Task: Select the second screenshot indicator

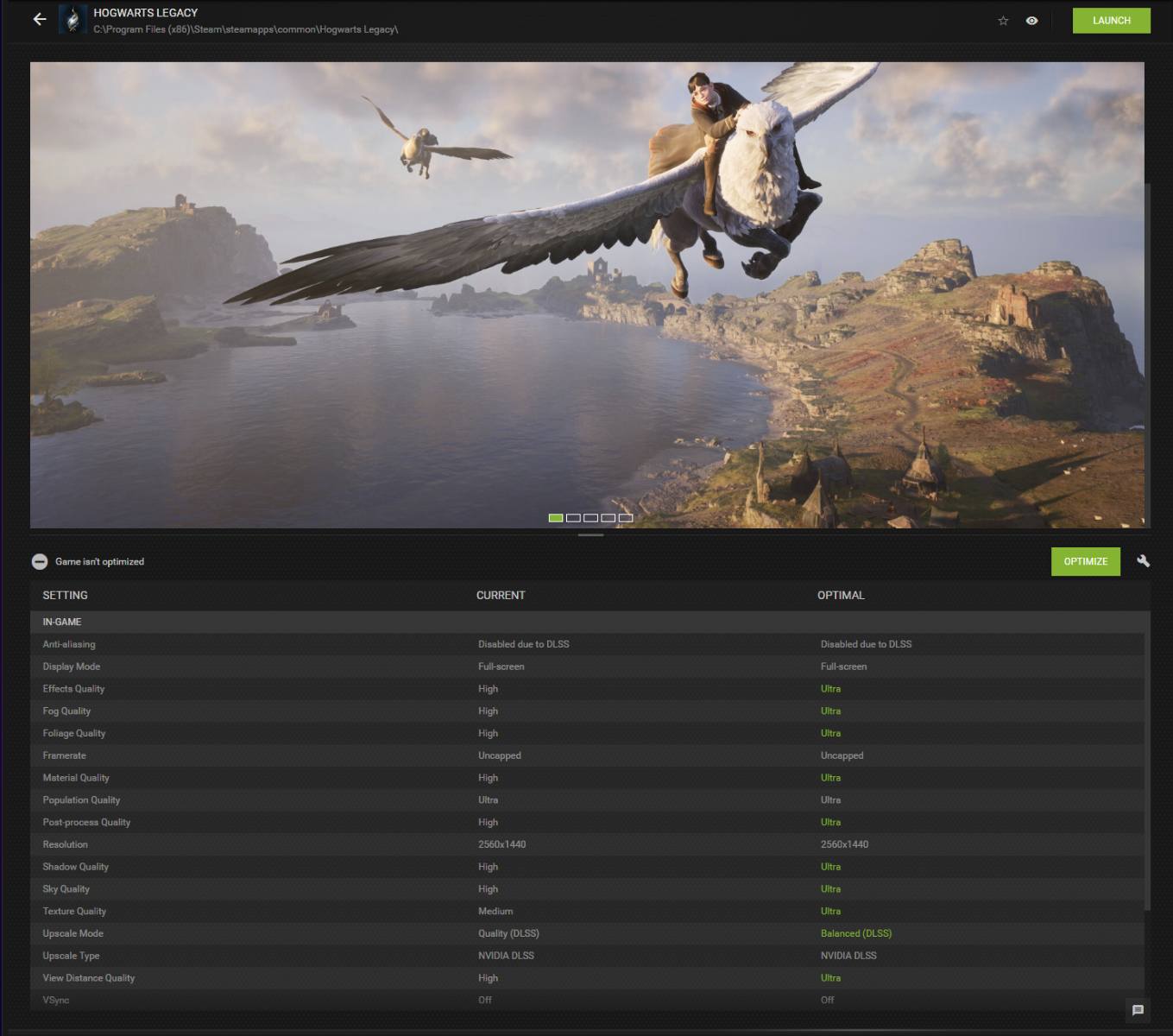Action: point(573,518)
